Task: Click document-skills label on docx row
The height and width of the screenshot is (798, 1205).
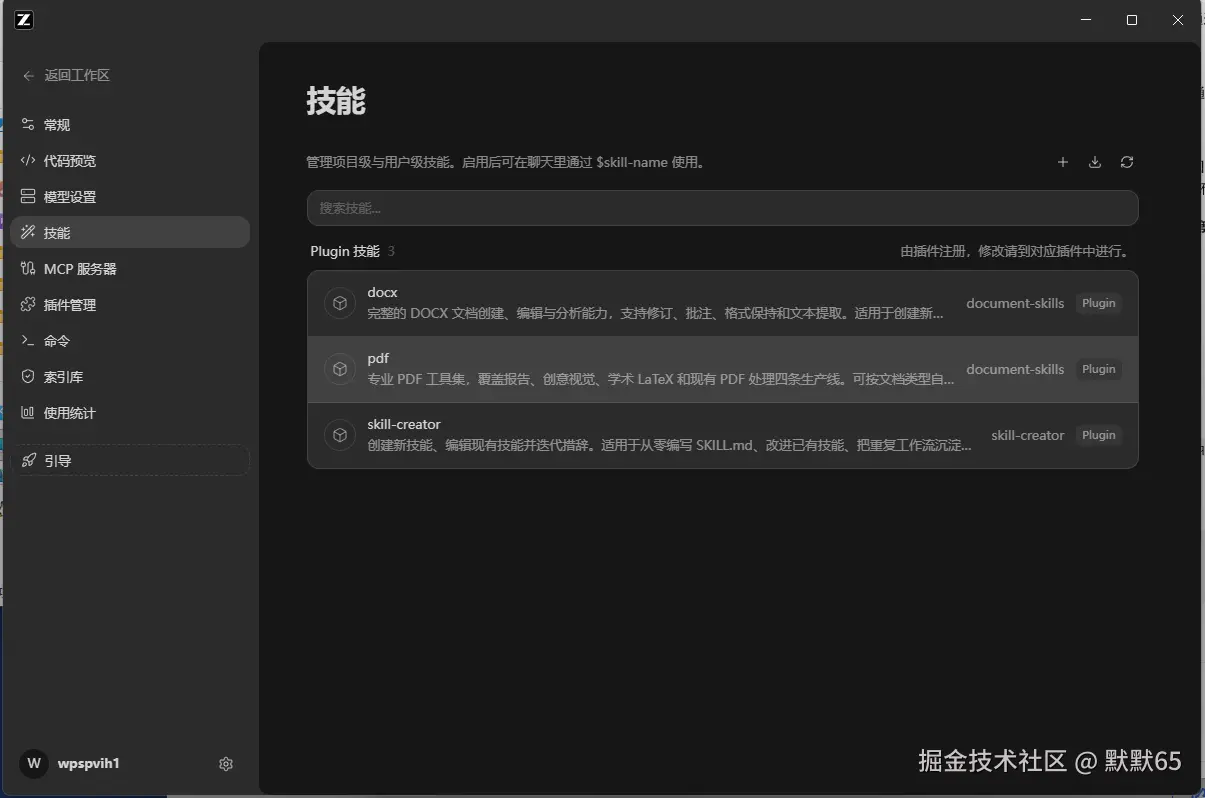Action: click(x=1015, y=303)
